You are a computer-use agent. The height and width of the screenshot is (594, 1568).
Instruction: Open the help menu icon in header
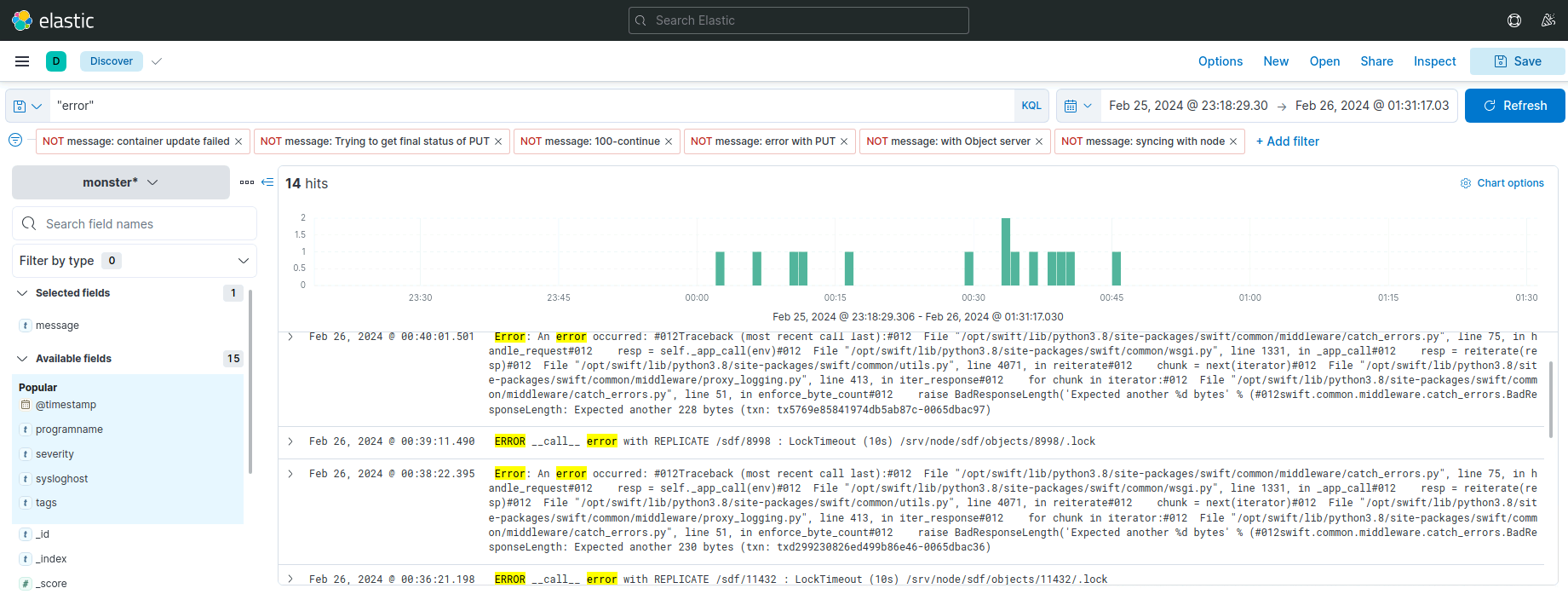click(x=1514, y=20)
